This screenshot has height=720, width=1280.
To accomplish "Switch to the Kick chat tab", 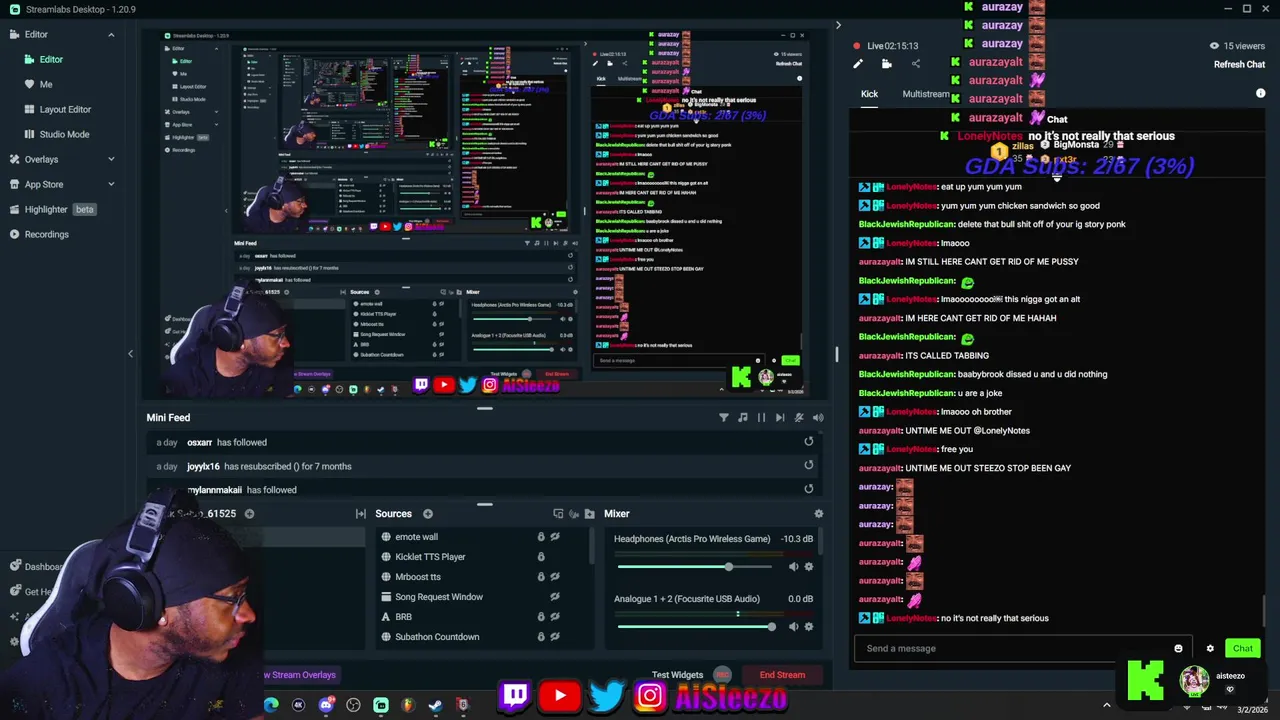I will coord(869,94).
